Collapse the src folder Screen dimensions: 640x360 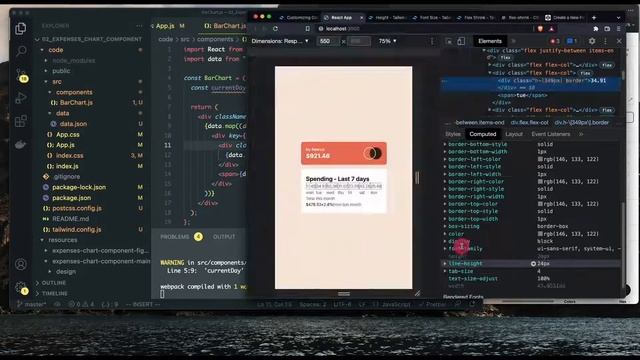coord(46,82)
